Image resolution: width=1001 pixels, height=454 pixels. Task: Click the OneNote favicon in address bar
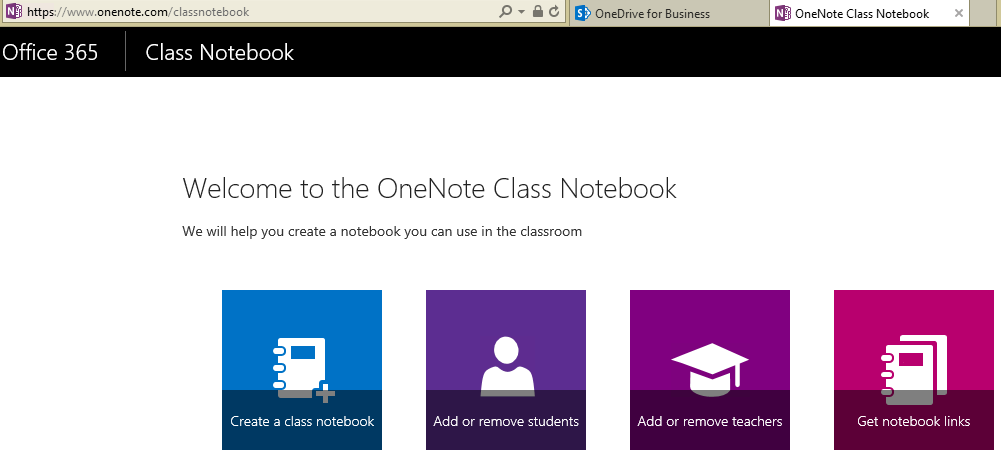coord(13,11)
